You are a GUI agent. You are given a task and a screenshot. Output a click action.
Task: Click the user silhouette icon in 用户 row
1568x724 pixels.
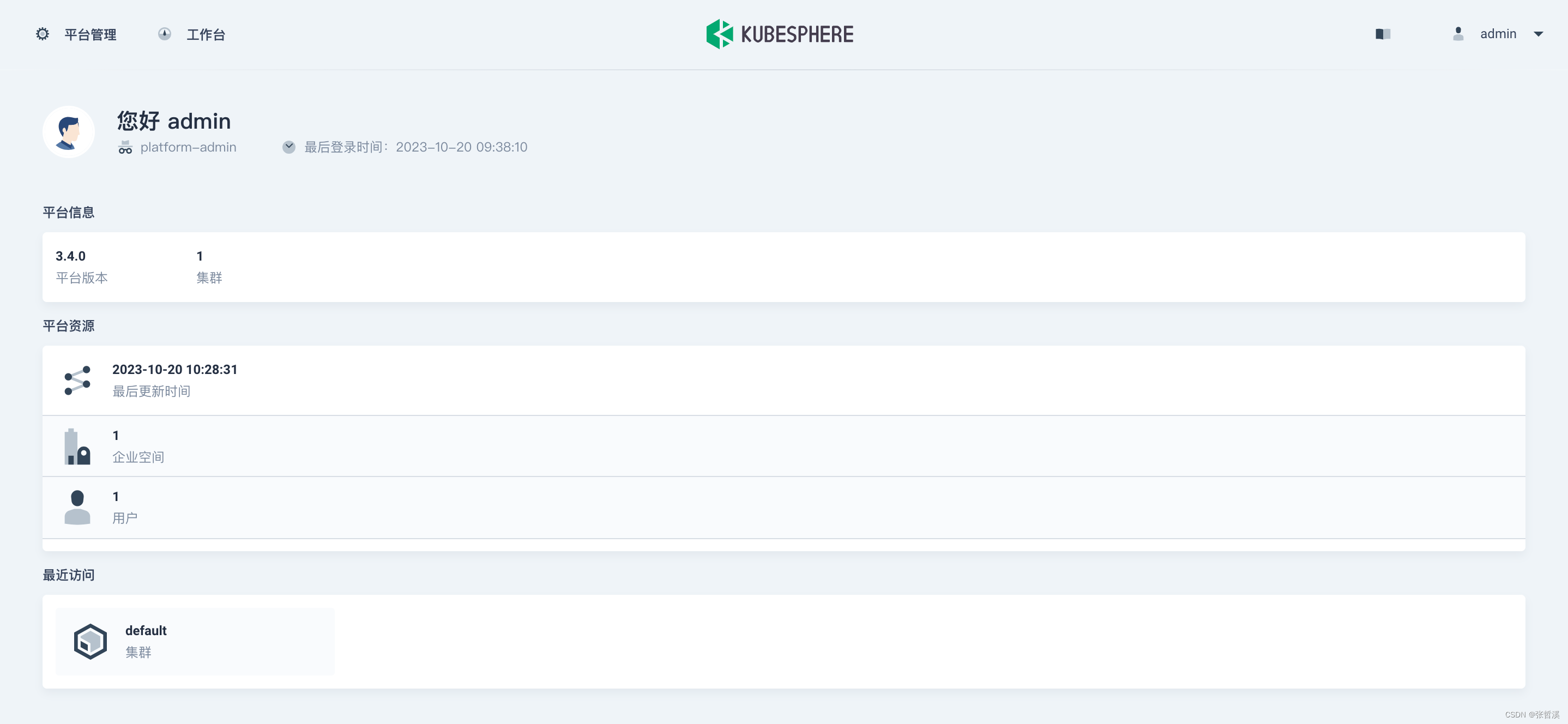77,507
